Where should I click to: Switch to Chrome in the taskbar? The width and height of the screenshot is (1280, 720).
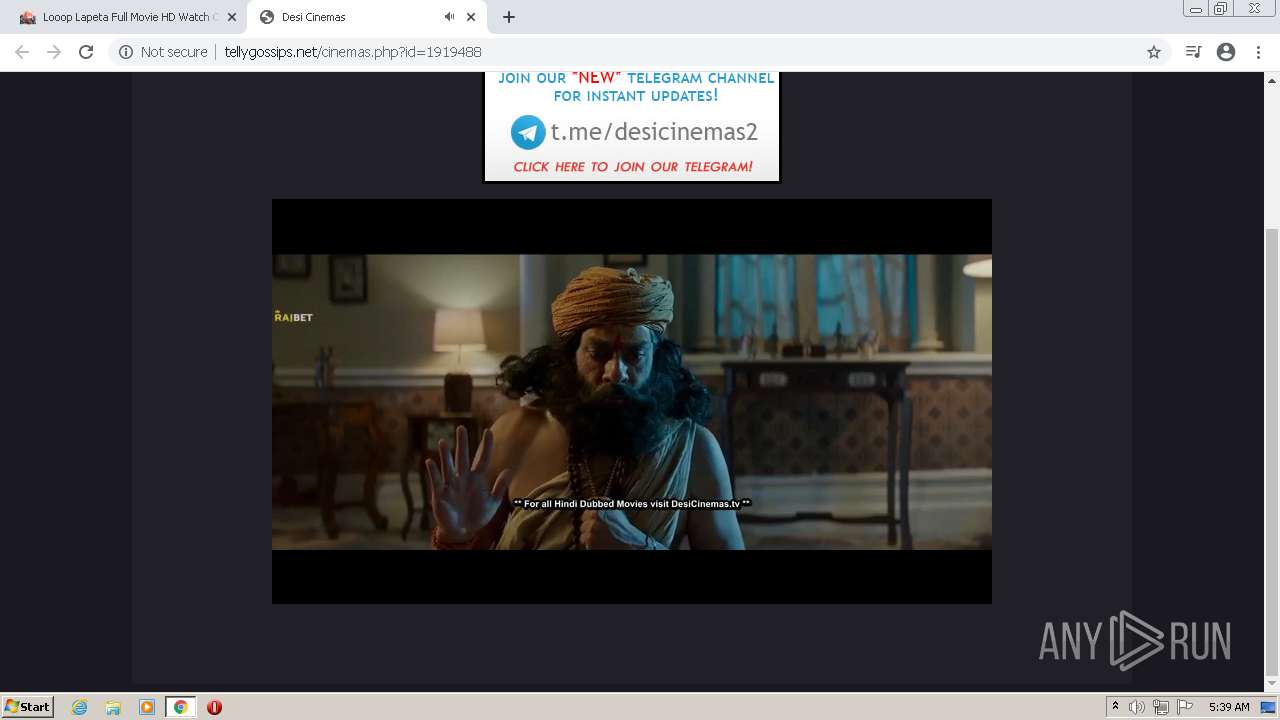tap(181, 707)
